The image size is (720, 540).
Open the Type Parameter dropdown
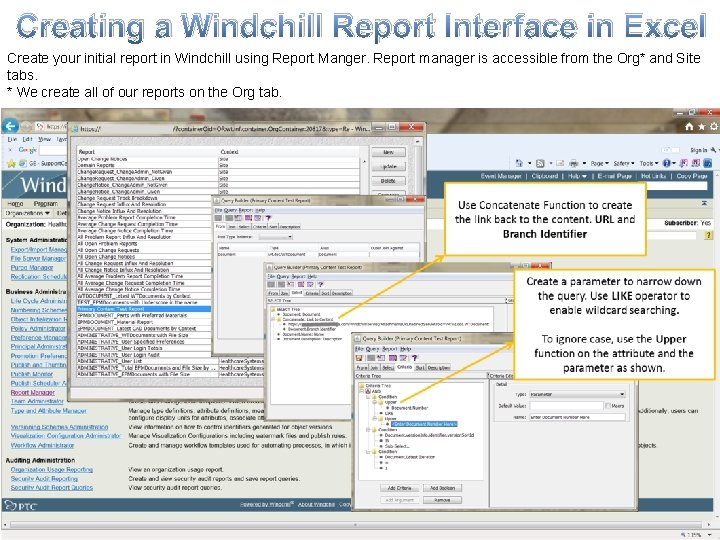tap(577, 394)
